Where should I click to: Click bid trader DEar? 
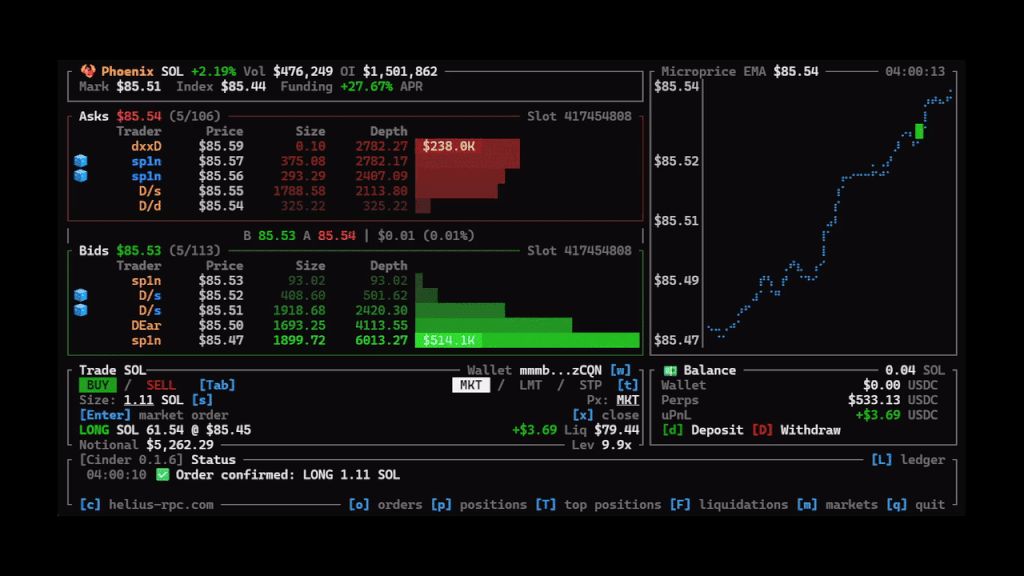146,325
